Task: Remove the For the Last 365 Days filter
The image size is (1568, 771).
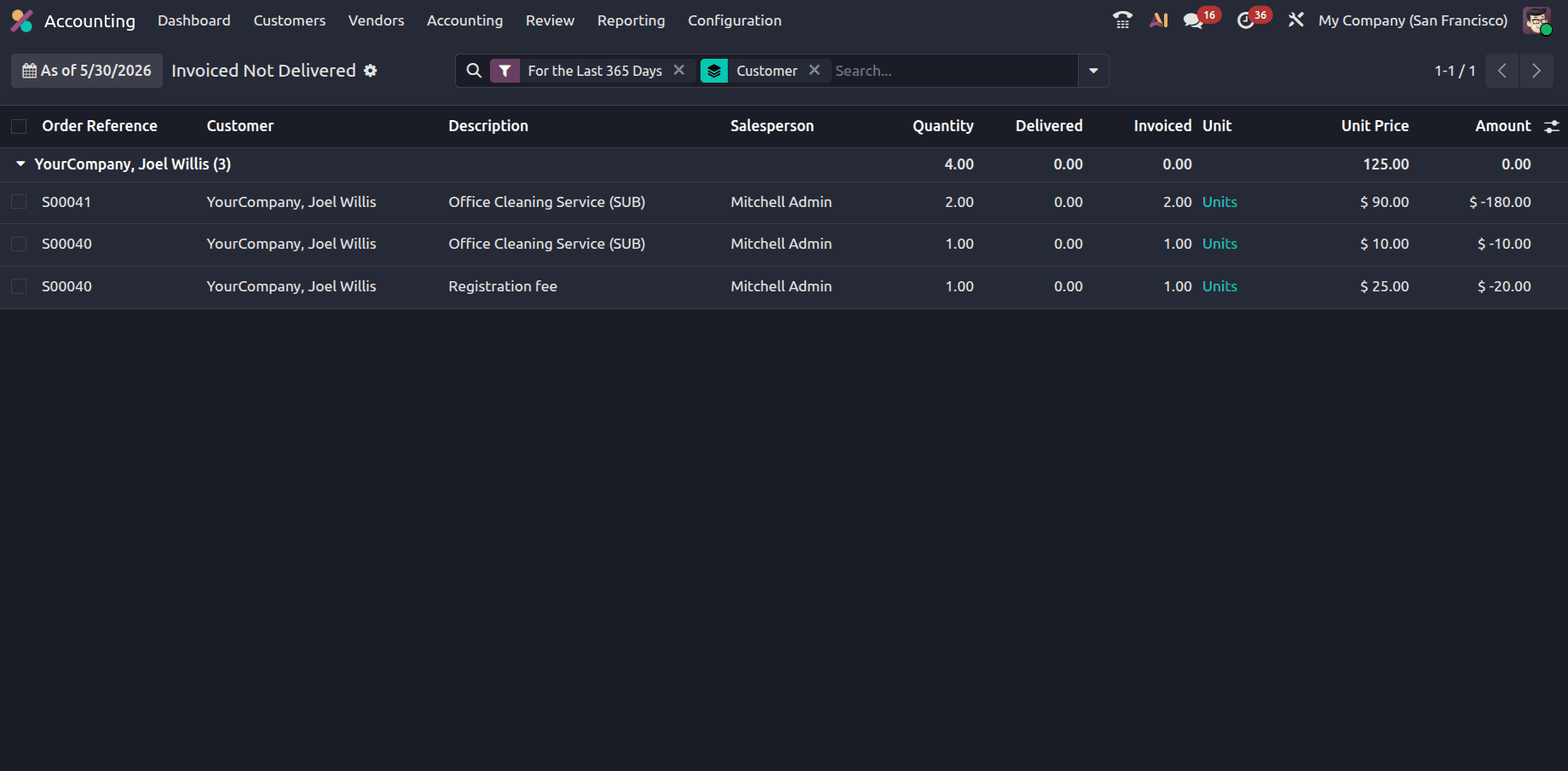Action: point(679,70)
